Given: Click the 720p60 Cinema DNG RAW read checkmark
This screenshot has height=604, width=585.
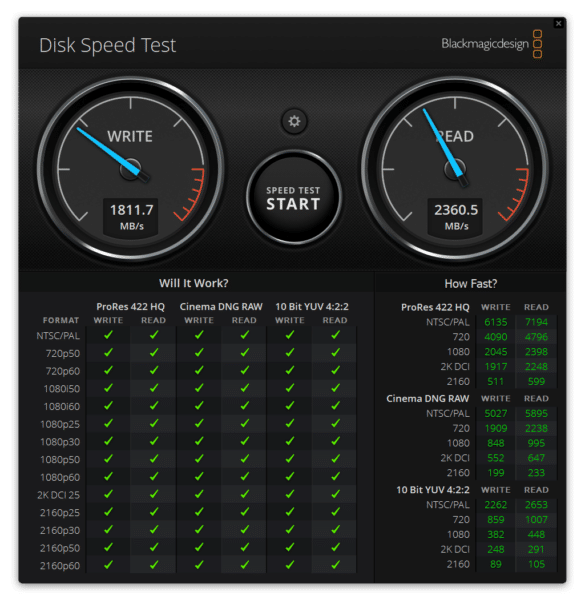Looking at the screenshot, I should click(245, 371).
